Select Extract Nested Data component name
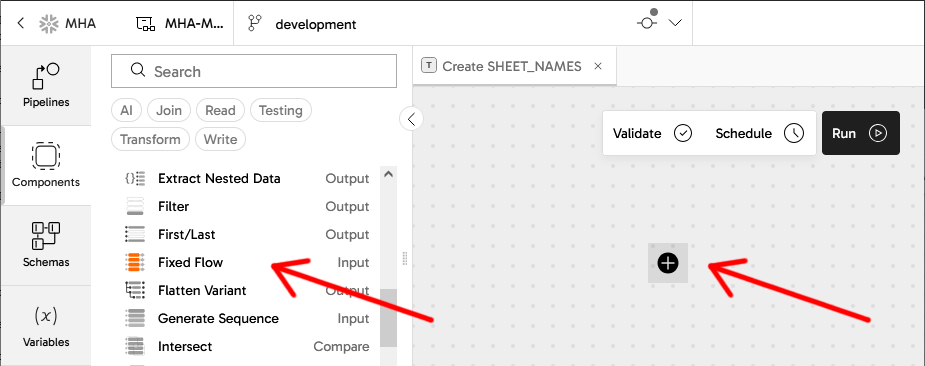 (x=219, y=178)
